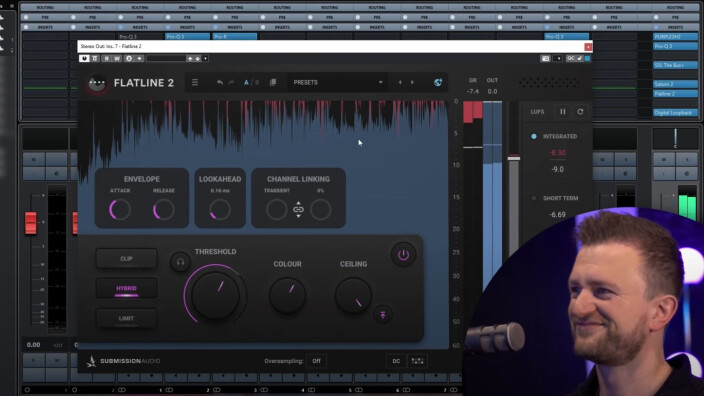This screenshot has width=704, height=396.
Task: Open the PURPLE3H2 insert in the mixer
Action: coord(675,37)
